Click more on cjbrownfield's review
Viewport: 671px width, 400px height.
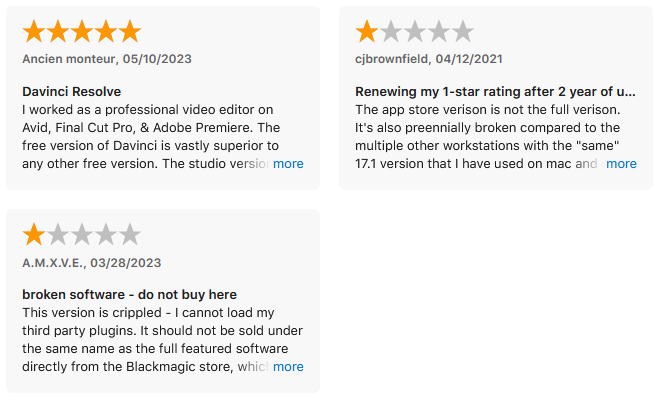pos(621,164)
